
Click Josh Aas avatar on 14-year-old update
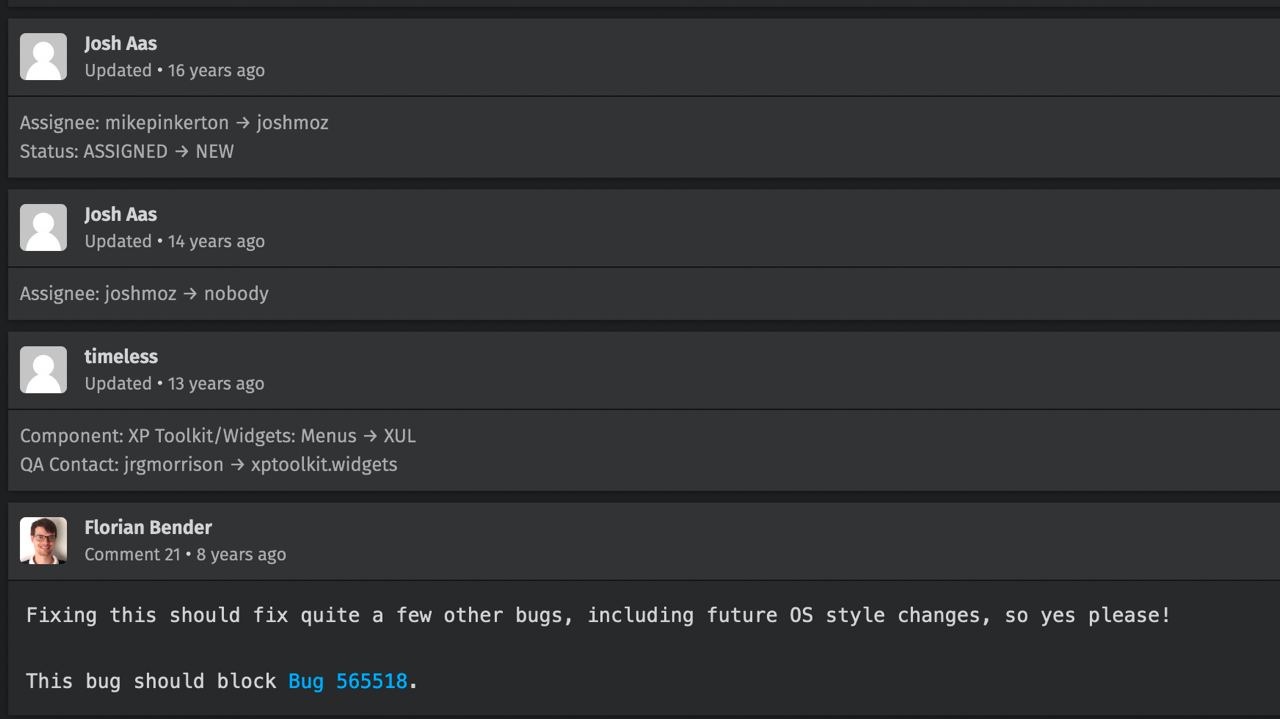tap(43, 228)
